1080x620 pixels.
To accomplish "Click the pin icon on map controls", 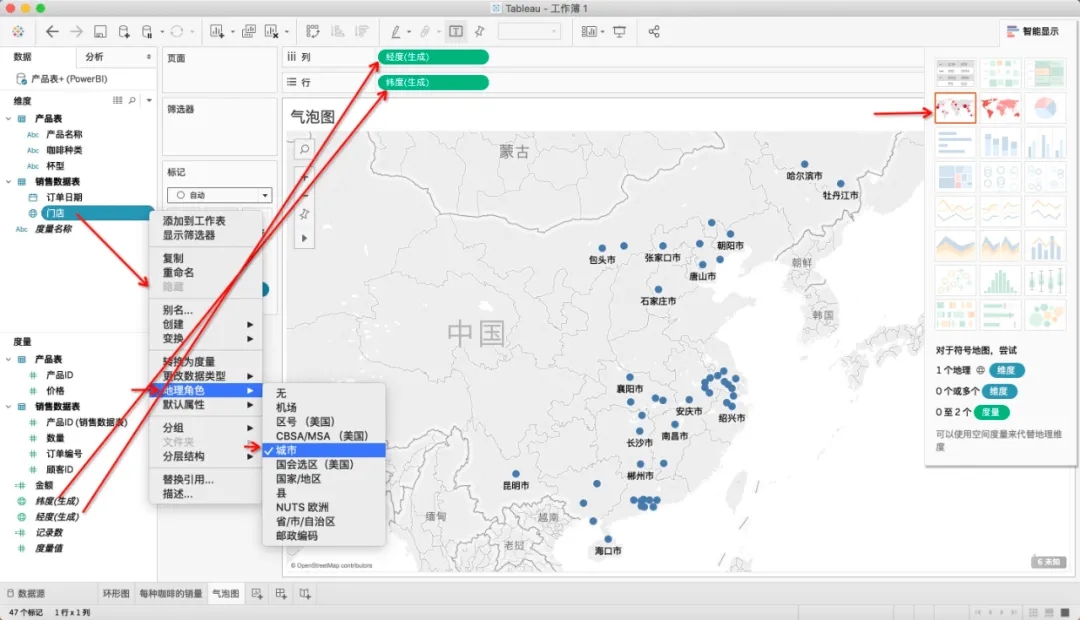I will click(305, 214).
